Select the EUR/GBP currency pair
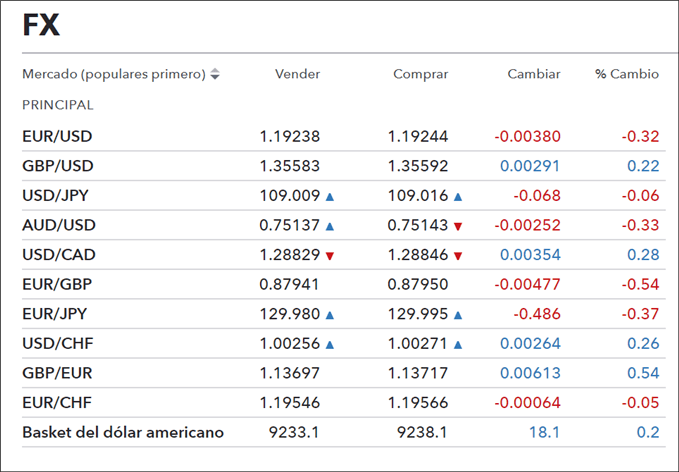The height and width of the screenshot is (472, 679). tap(57, 284)
